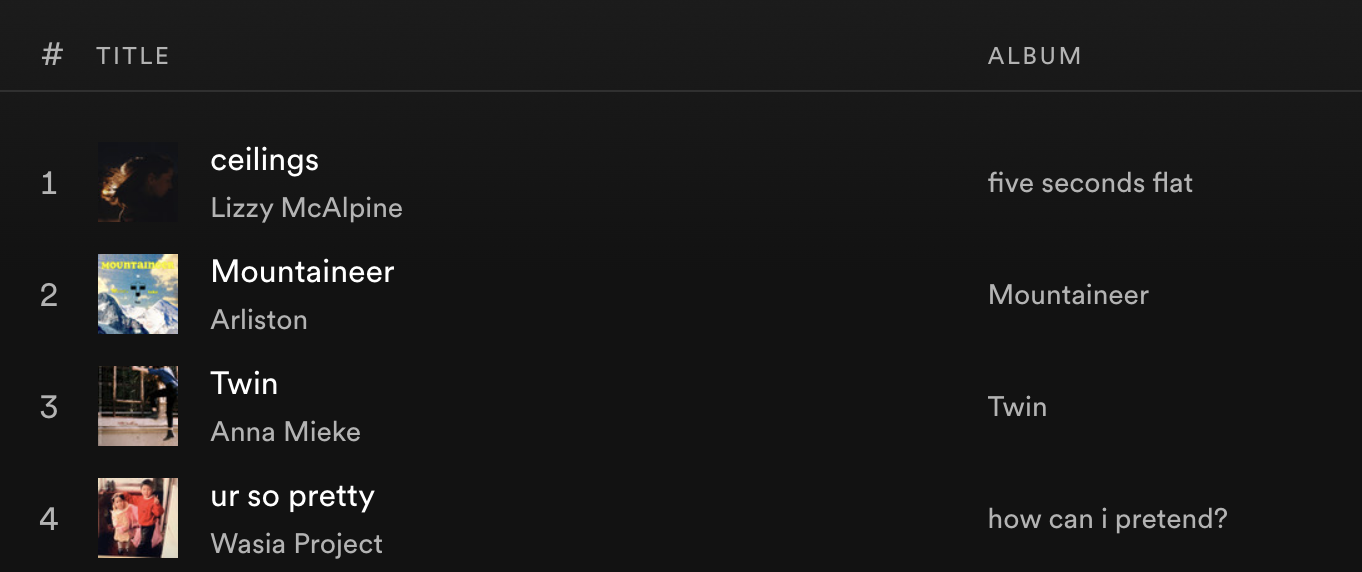Go to the Arliston artist page
The height and width of the screenshot is (572, 1362).
[x=259, y=320]
